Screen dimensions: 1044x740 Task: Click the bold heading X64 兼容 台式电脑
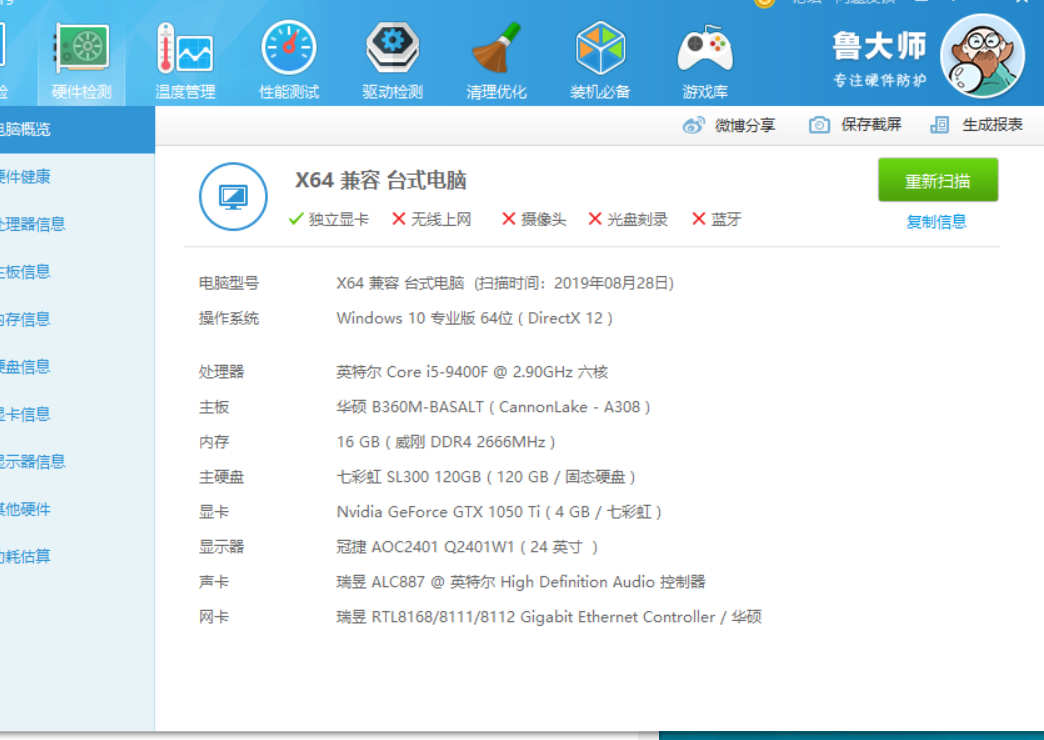[x=381, y=181]
